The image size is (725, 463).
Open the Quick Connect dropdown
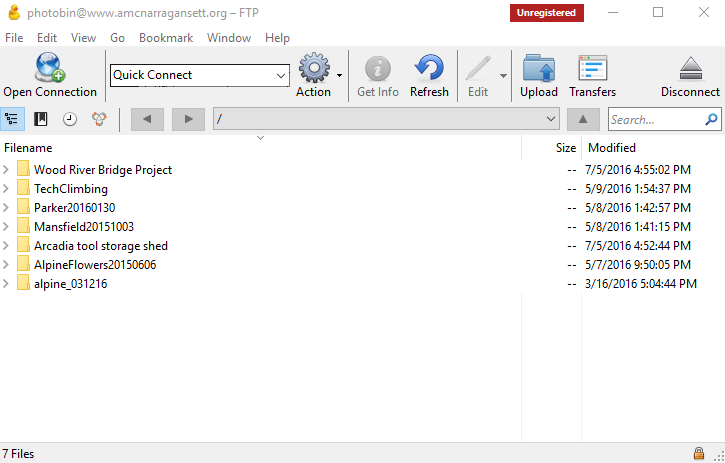280,75
